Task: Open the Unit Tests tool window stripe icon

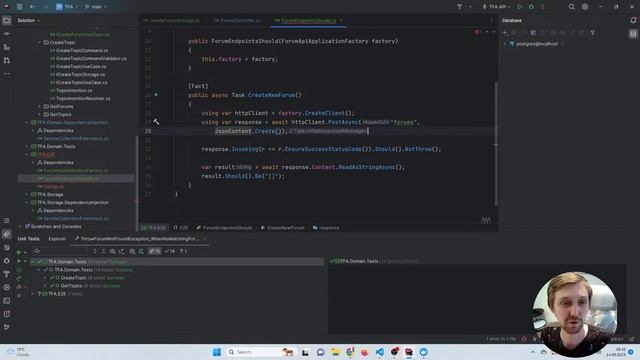Action: click(x=7, y=234)
